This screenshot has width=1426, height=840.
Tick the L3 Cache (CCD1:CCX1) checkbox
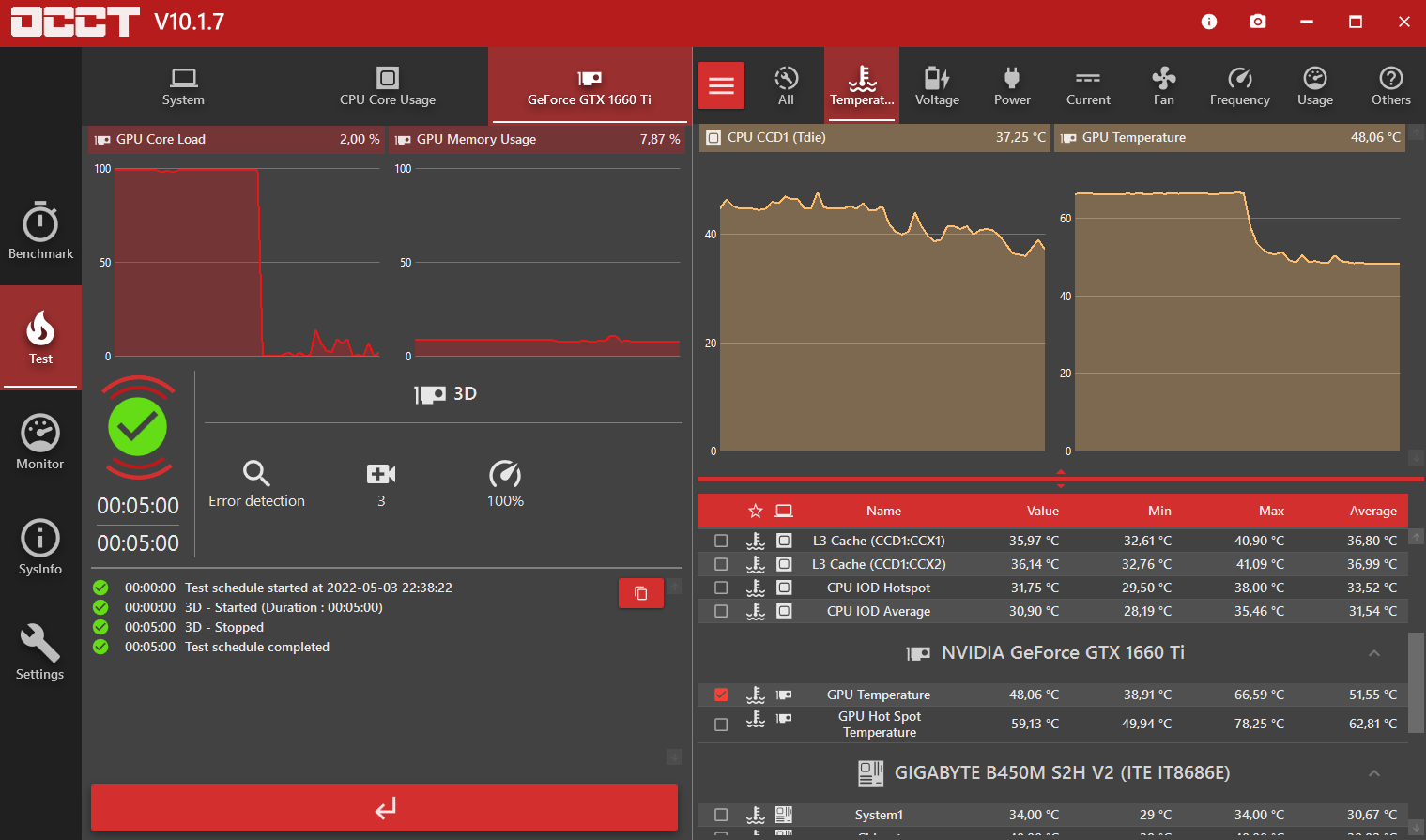(721, 541)
